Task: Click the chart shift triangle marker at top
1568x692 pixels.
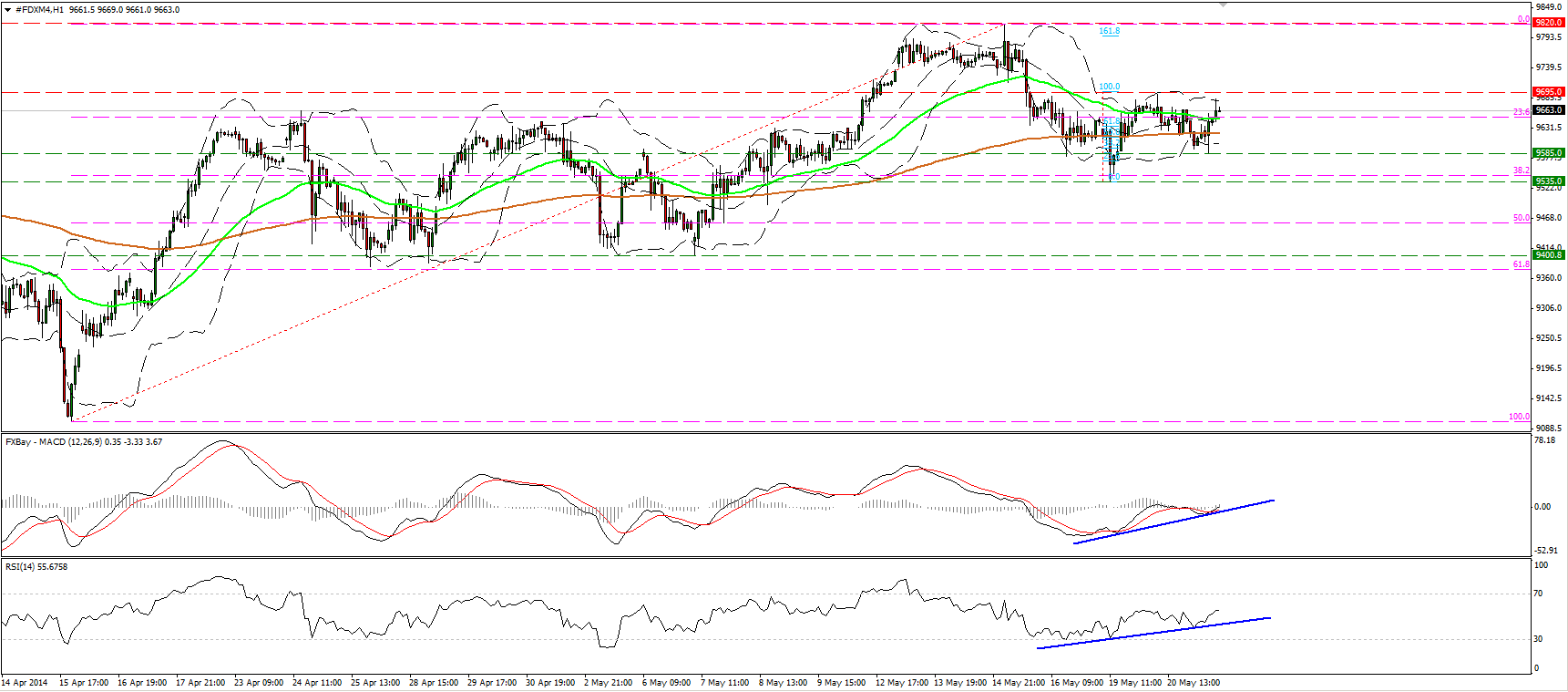Action: (x=1223, y=4)
